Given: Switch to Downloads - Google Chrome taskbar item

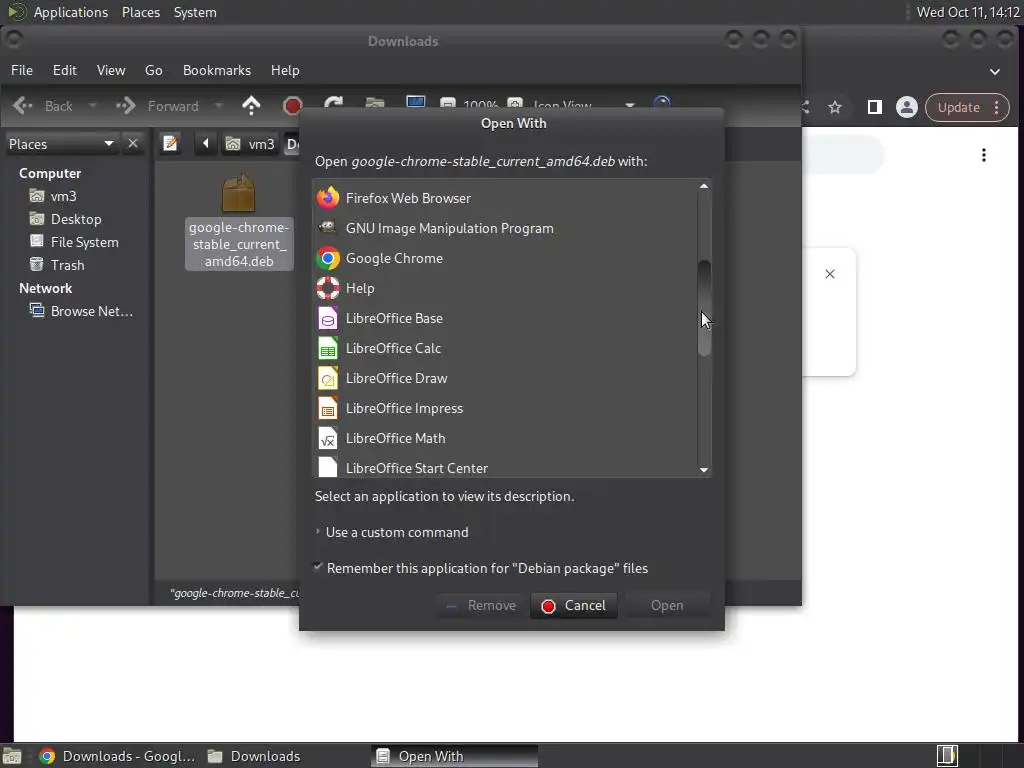Looking at the screenshot, I should click(118, 756).
